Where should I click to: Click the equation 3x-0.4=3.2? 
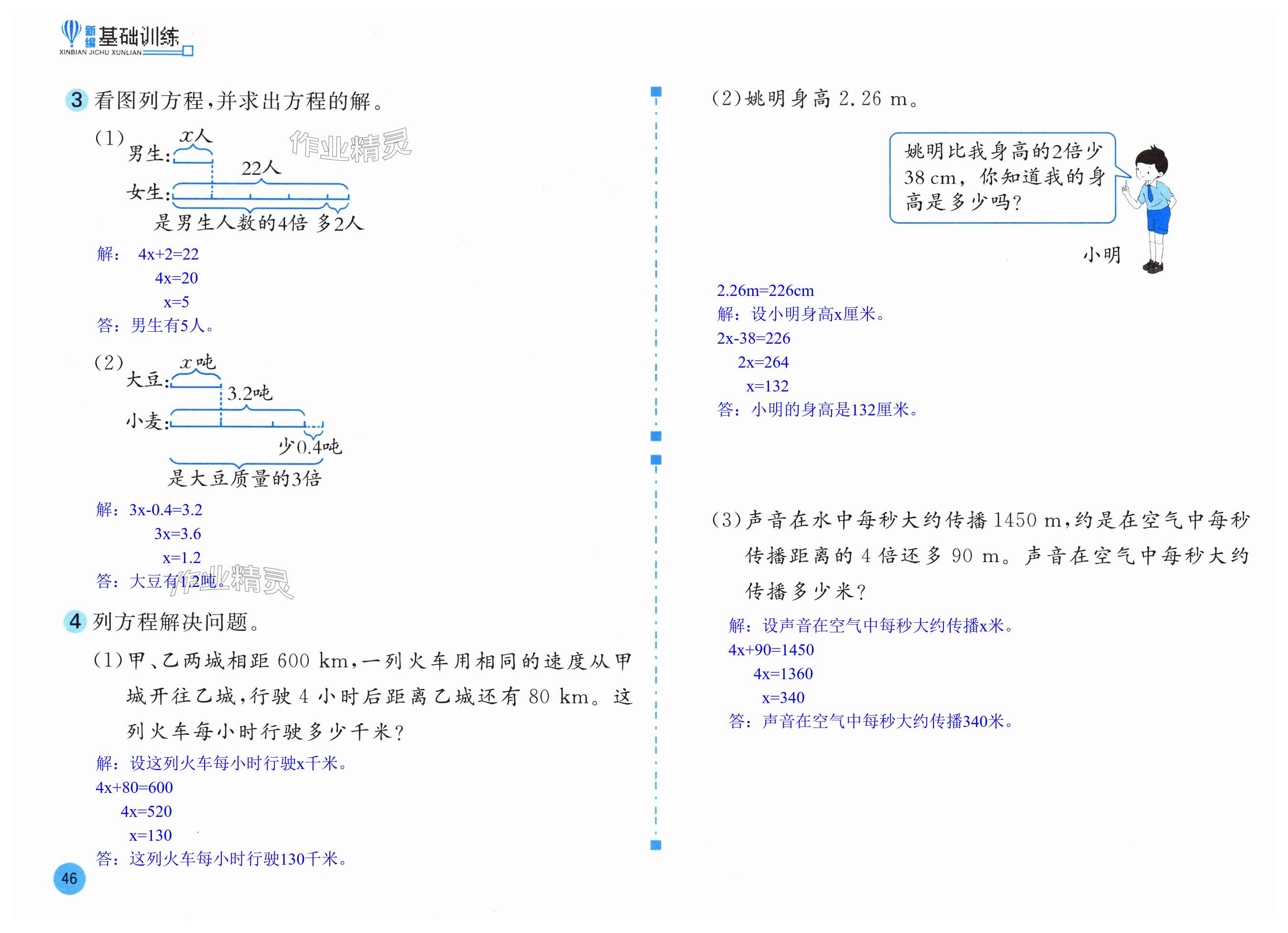click(166, 510)
